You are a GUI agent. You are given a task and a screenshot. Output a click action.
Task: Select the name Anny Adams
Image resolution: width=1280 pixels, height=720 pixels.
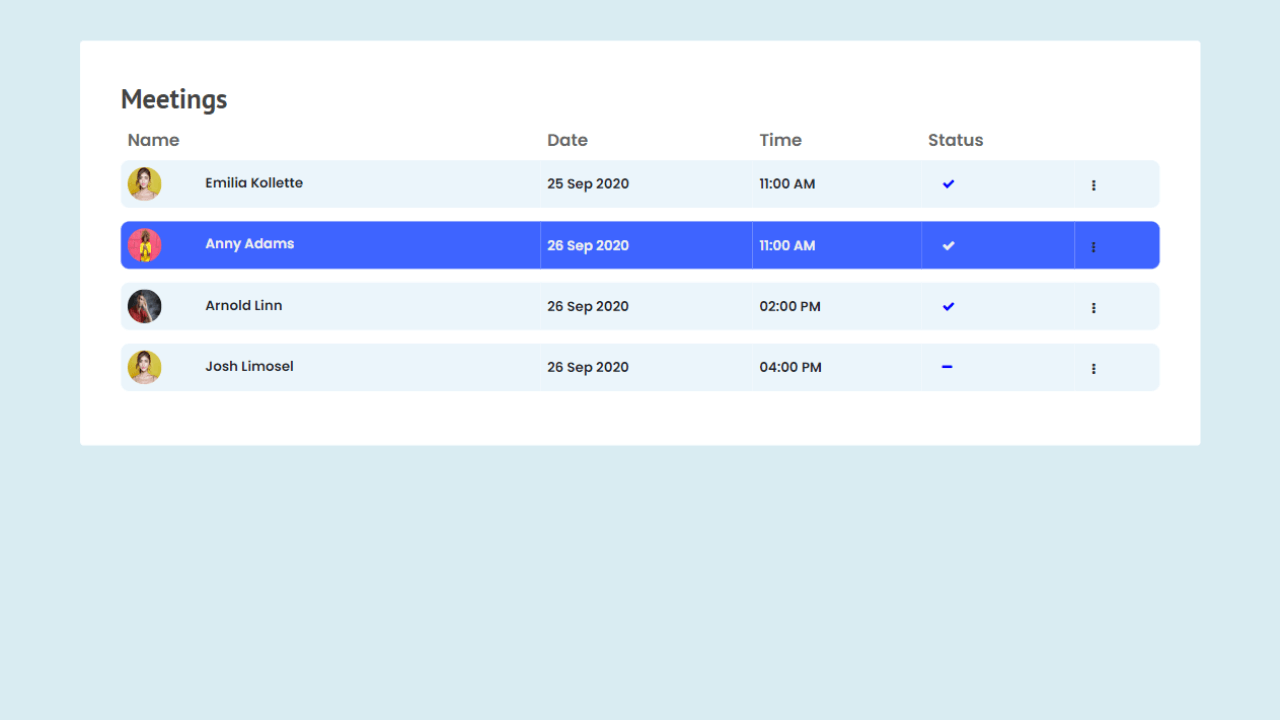[x=249, y=244]
